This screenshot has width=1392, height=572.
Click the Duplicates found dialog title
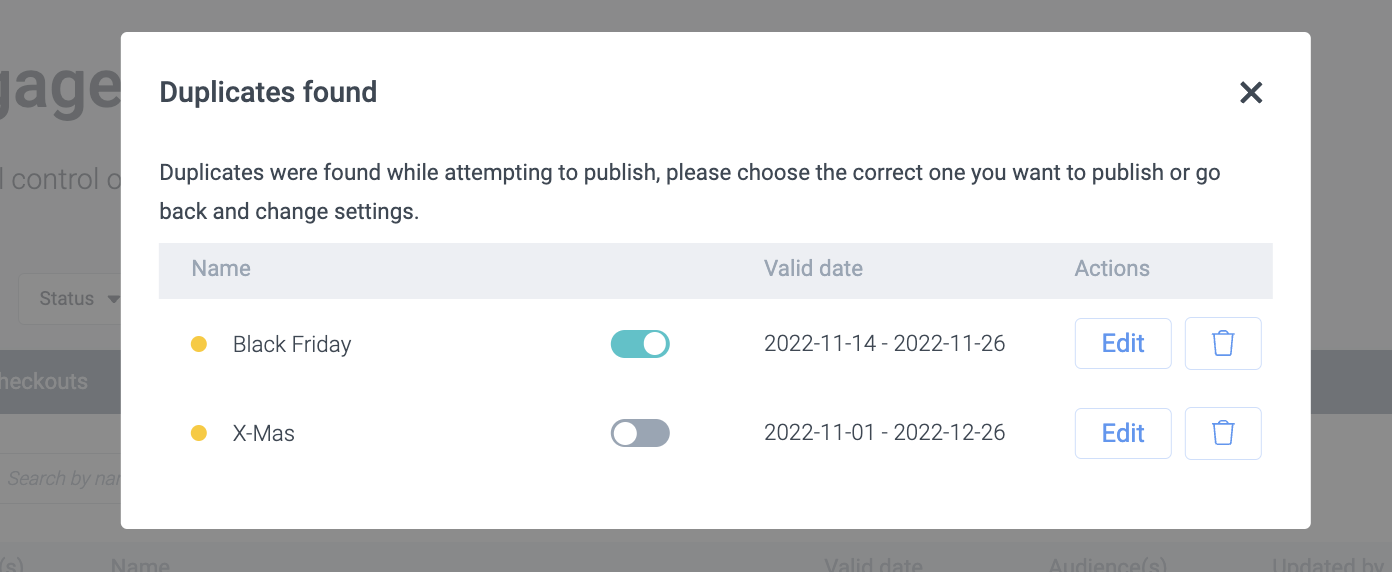pos(268,92)
